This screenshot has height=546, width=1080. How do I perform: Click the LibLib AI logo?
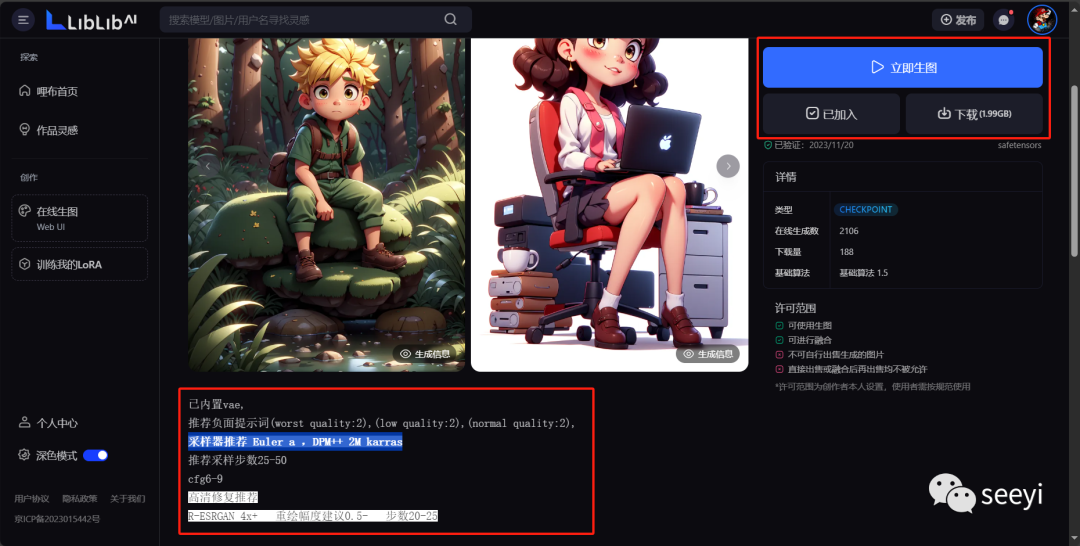coord(91,20)
